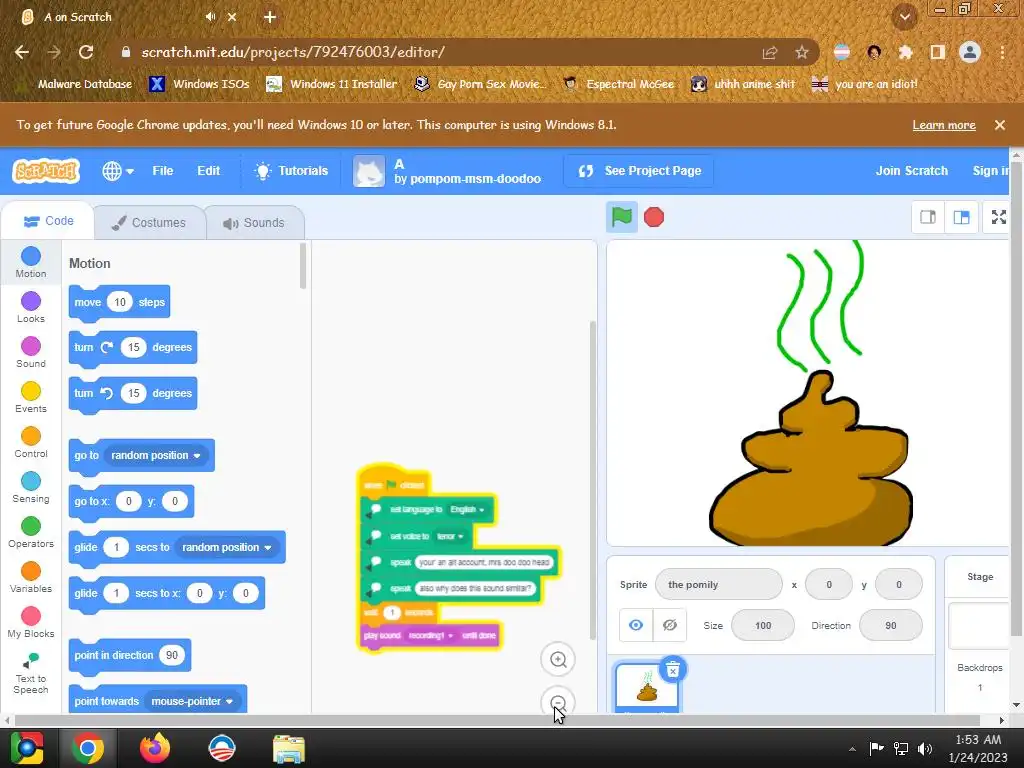Zoom out on the code workspace
The width and height of the screenshot is (1024, 768).
pos(558,702)
